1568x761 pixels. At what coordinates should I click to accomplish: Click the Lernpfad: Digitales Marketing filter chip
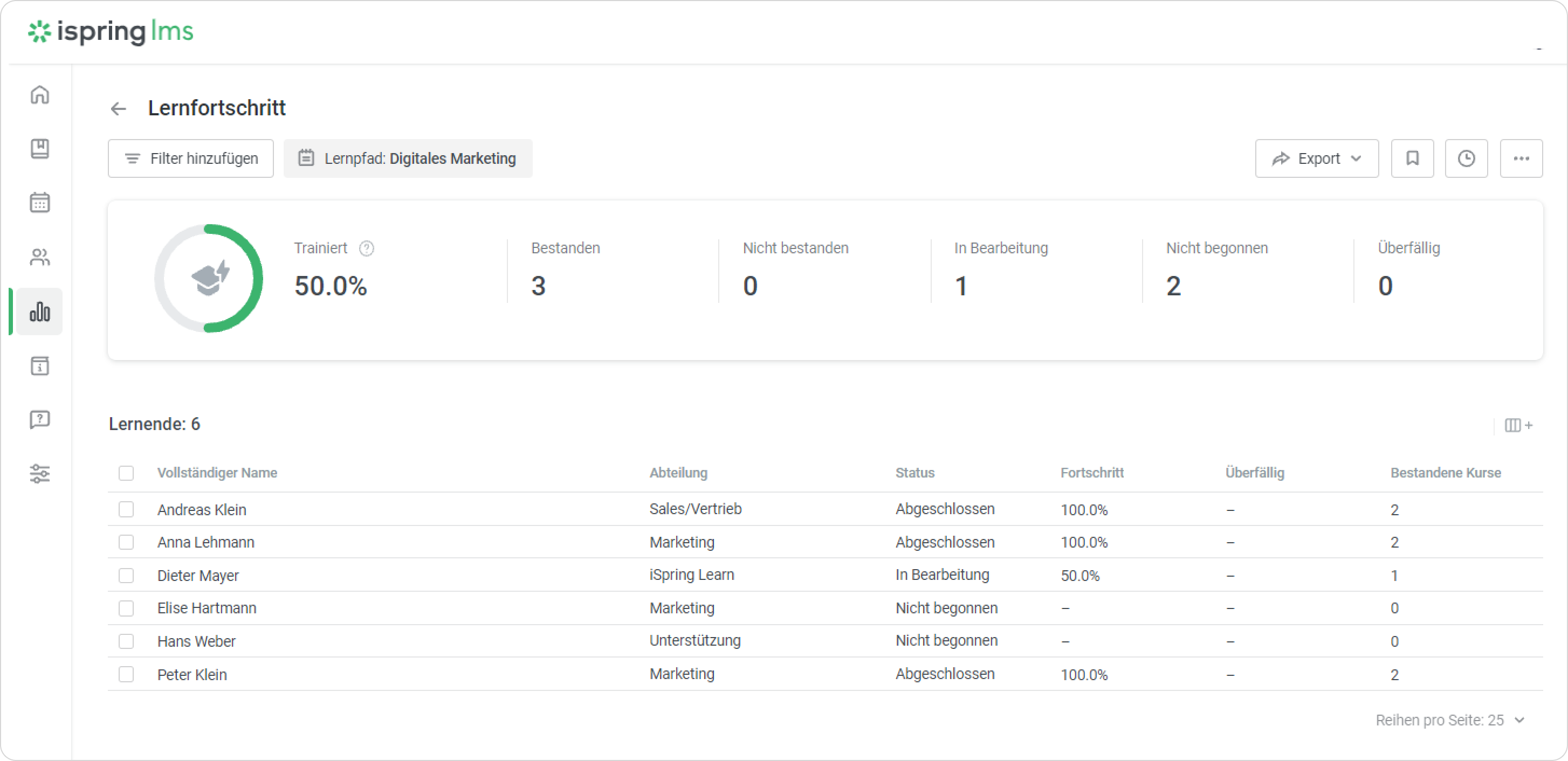pyautogui.click(x=408, y=159)
